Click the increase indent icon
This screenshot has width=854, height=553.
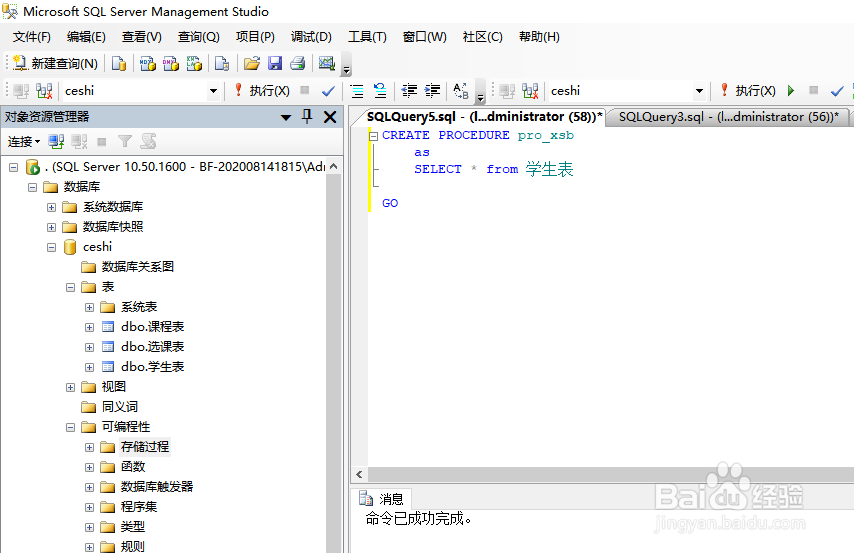[432, 91]
